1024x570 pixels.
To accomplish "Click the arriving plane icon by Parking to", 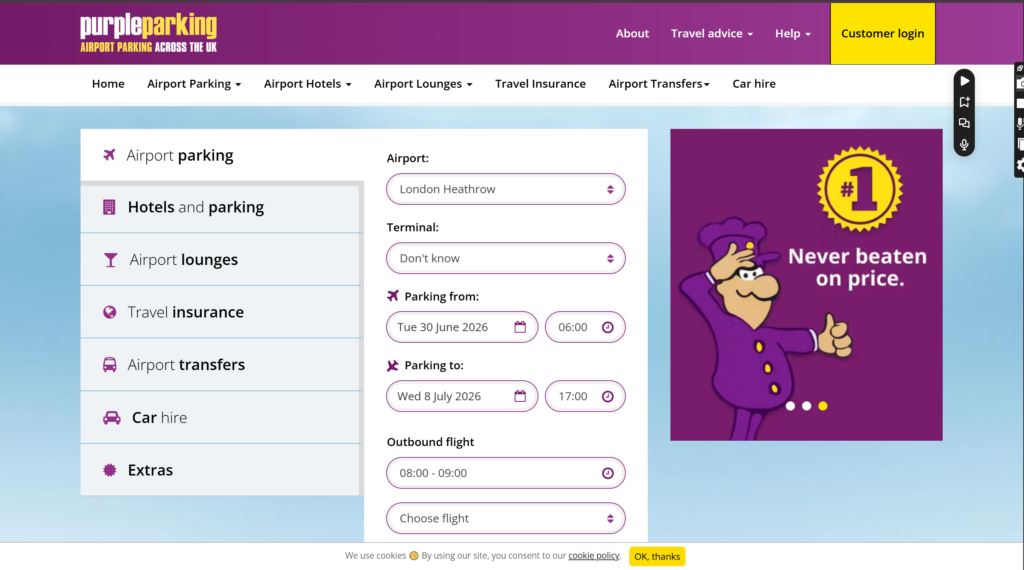I will click(x=392, y=365).
